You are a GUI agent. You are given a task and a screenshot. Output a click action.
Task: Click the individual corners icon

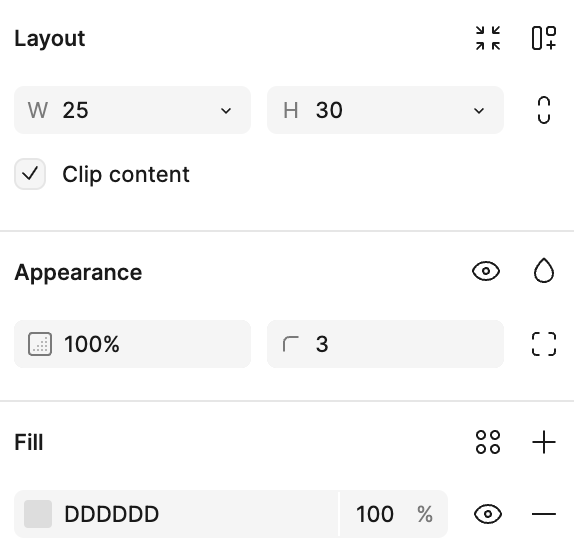tap(544, 344)
